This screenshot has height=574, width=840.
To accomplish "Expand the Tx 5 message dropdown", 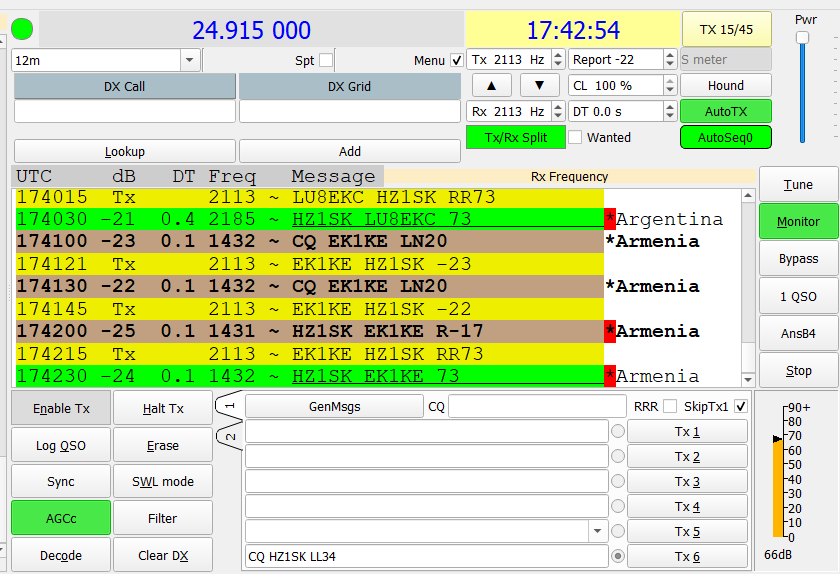I will point(597,531).
